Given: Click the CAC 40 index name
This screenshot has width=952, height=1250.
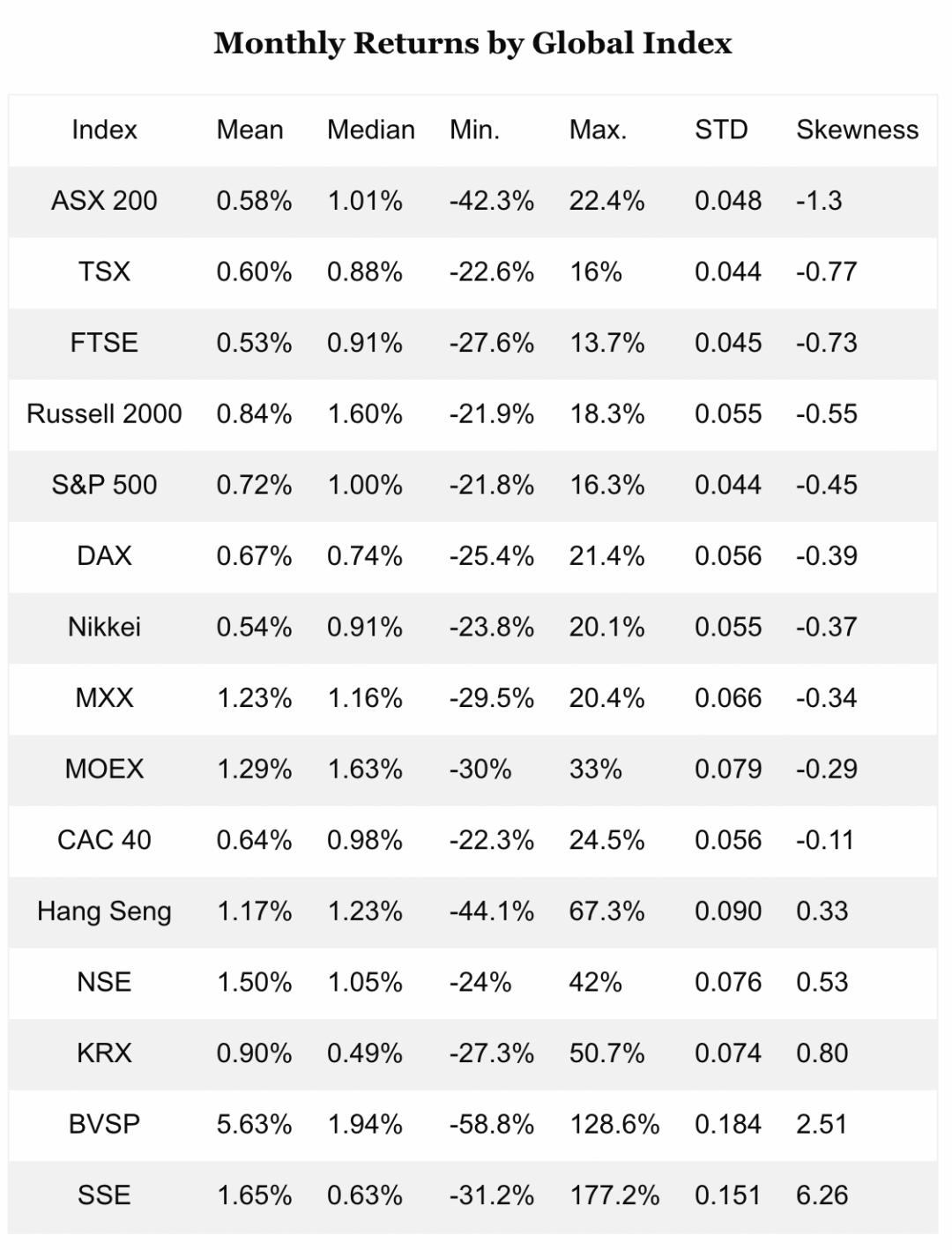Looking at the screenshot, I should tap(104, 840).
